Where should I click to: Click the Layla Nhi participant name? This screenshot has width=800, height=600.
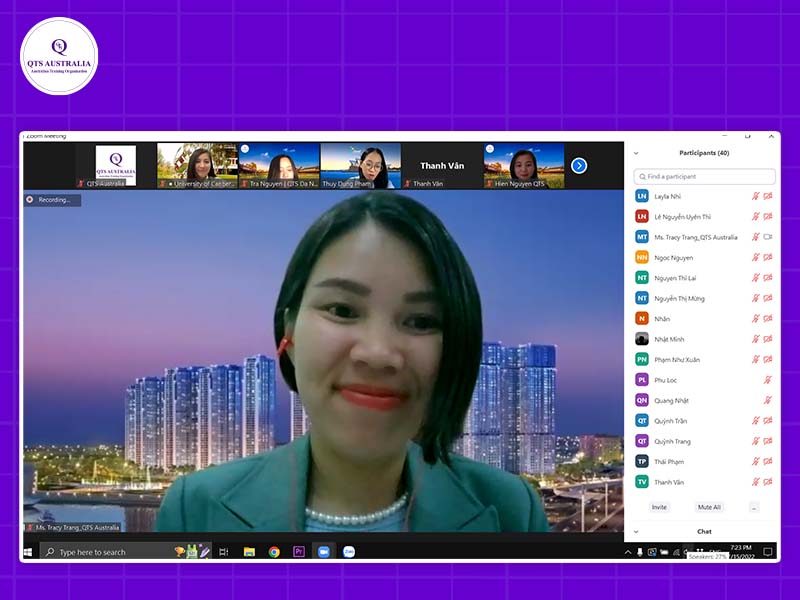pos(667,196)
